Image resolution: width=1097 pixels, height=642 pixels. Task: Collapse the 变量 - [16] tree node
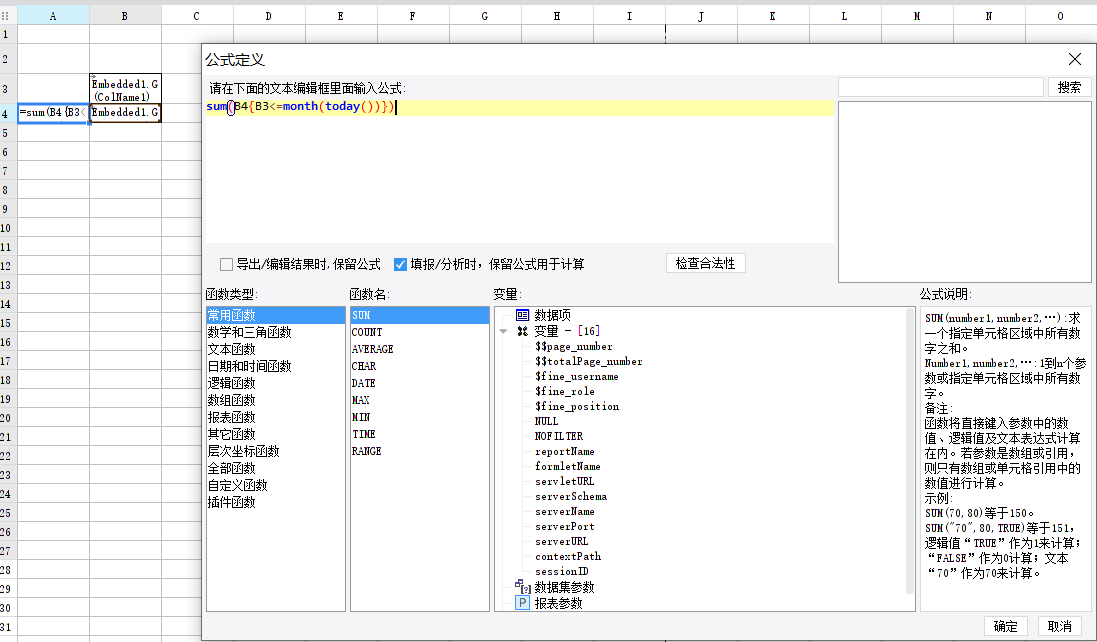click(x=503, y=331)
